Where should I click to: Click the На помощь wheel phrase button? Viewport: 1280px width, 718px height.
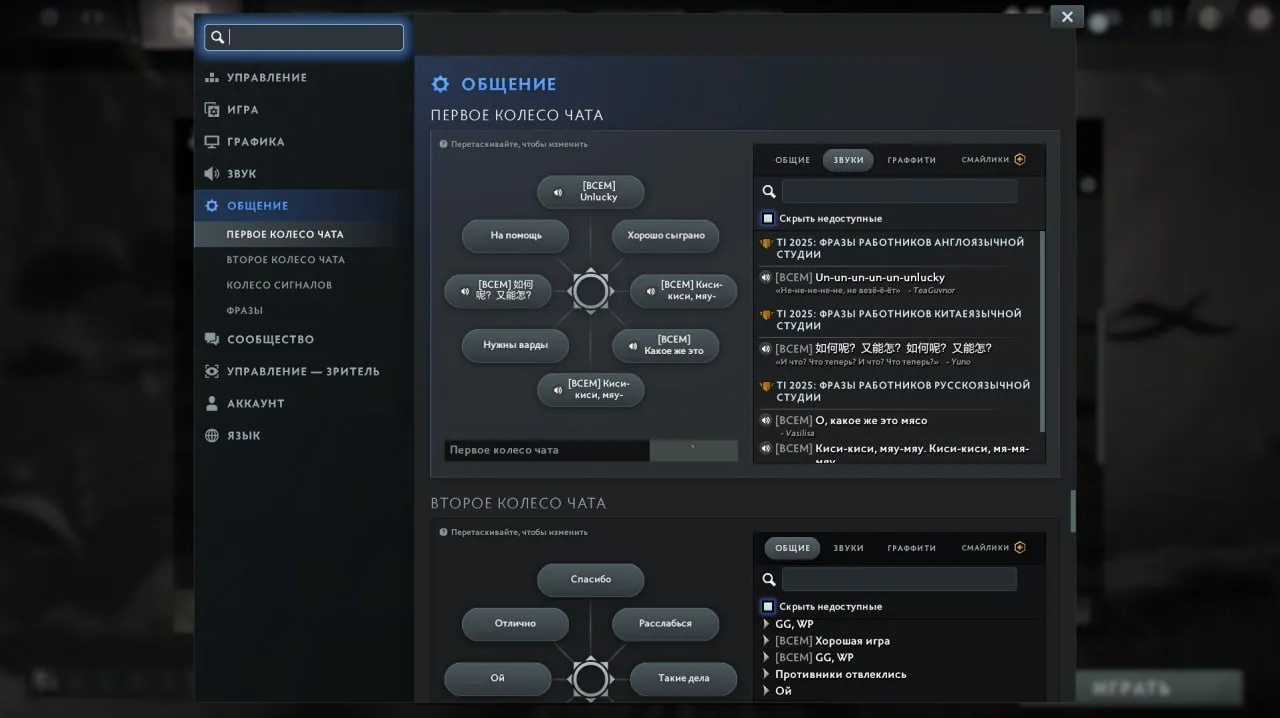tap(516, 236)
